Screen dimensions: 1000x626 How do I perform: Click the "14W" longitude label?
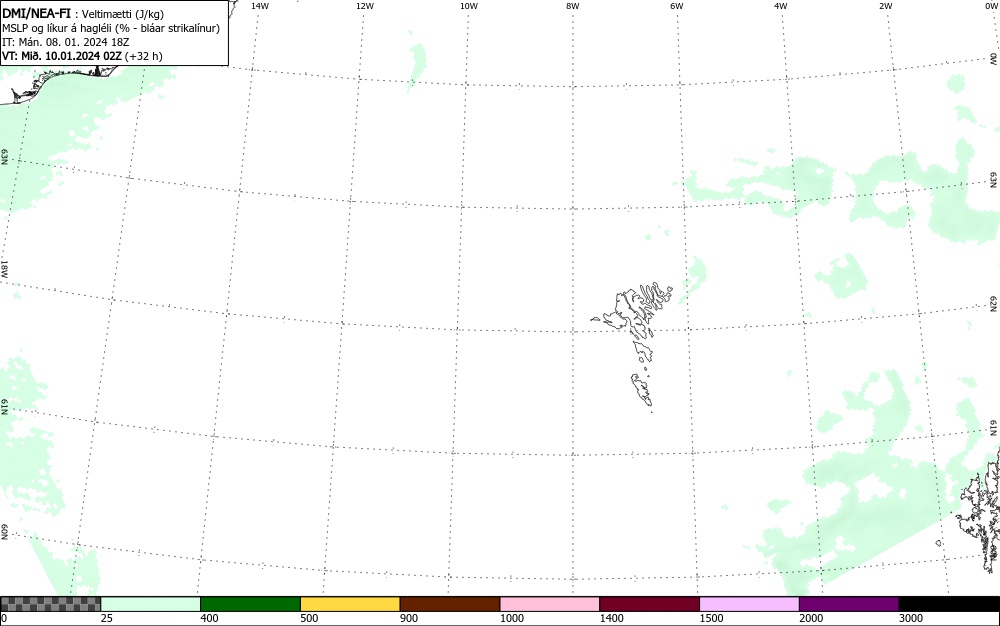[260, 6]
